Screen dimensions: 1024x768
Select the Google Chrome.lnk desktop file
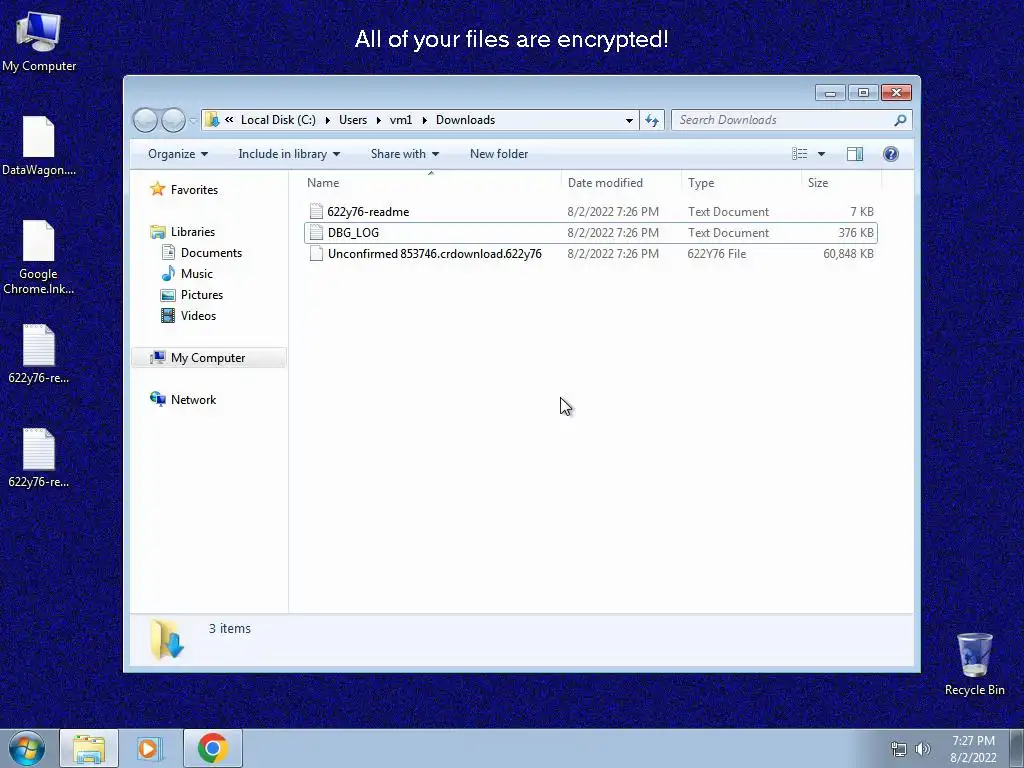pyautogui.click(x=39, y=257)
